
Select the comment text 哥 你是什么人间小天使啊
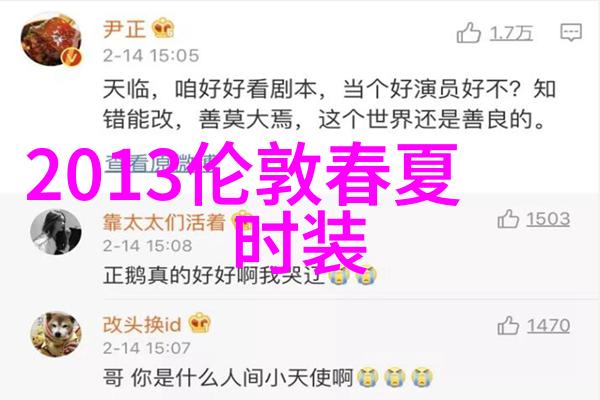(228, 378)
